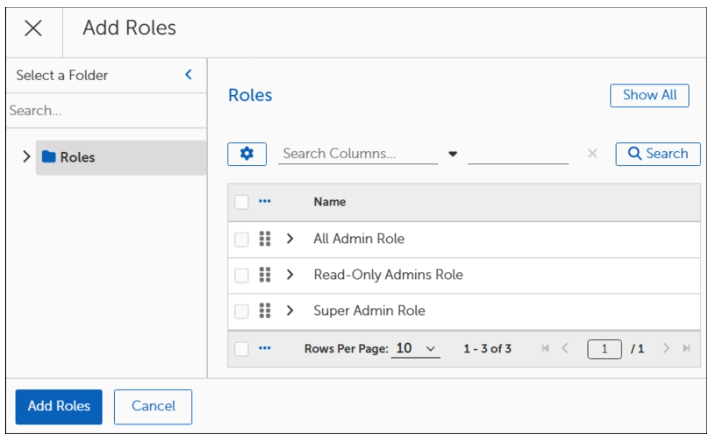Image resolution: width=715 pixels, height=442 pixels.
Task: Open the three-dots menu in table footer
Action: click(x=265, y=349)
